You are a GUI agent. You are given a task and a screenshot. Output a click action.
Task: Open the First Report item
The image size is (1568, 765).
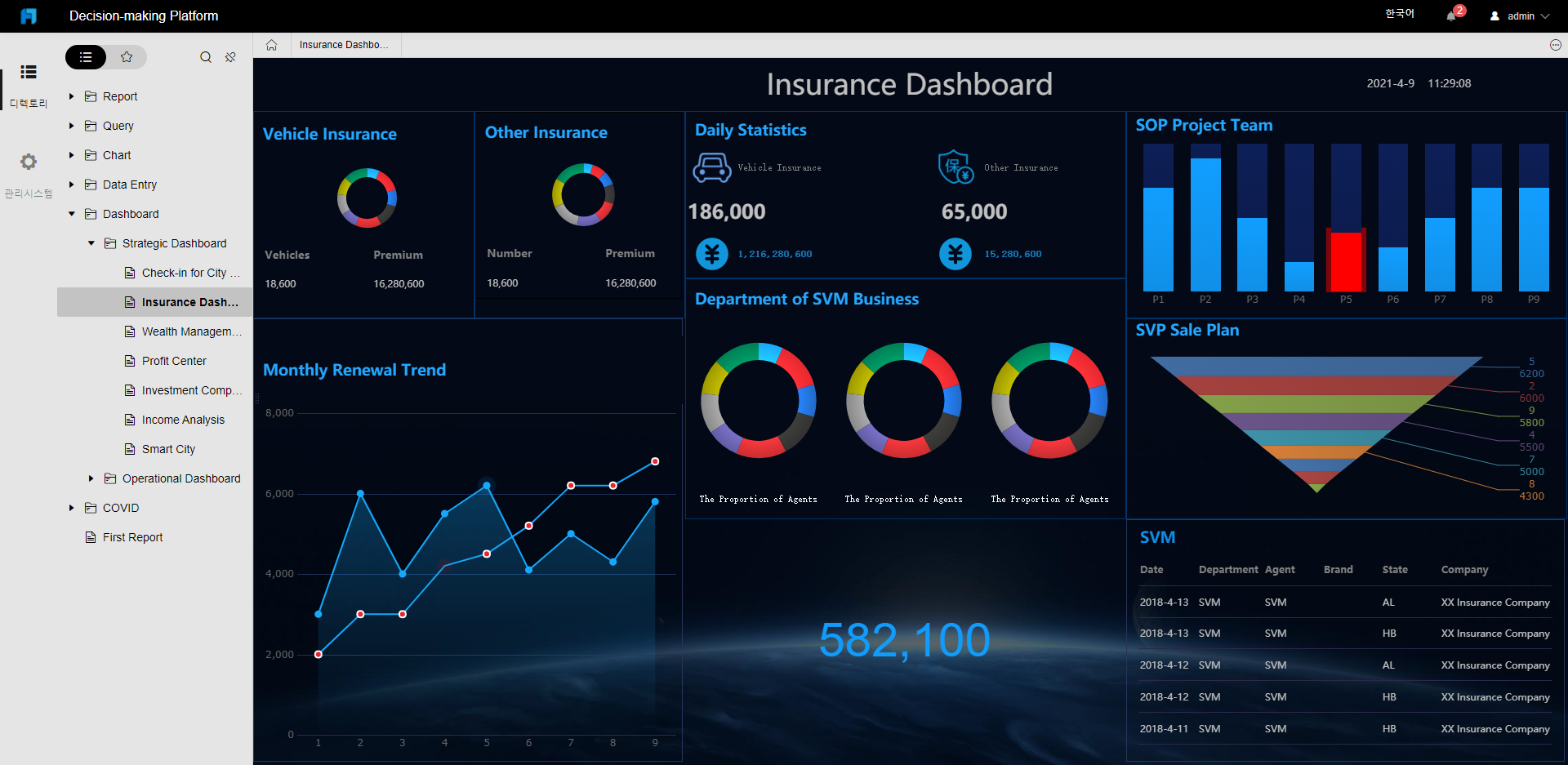coord(132,537)
